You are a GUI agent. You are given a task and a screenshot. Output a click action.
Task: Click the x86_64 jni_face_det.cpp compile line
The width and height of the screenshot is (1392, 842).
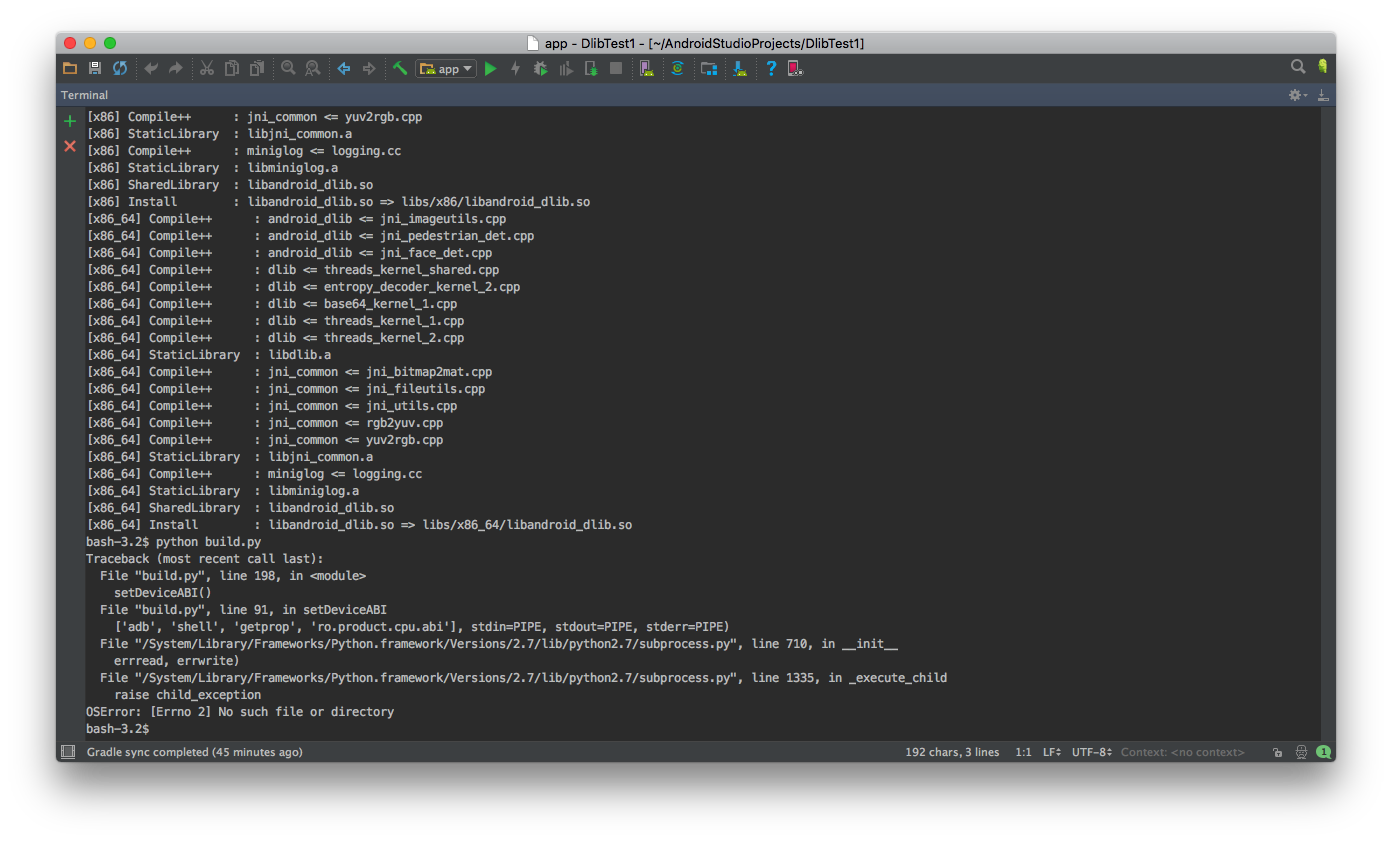point(289,253)
